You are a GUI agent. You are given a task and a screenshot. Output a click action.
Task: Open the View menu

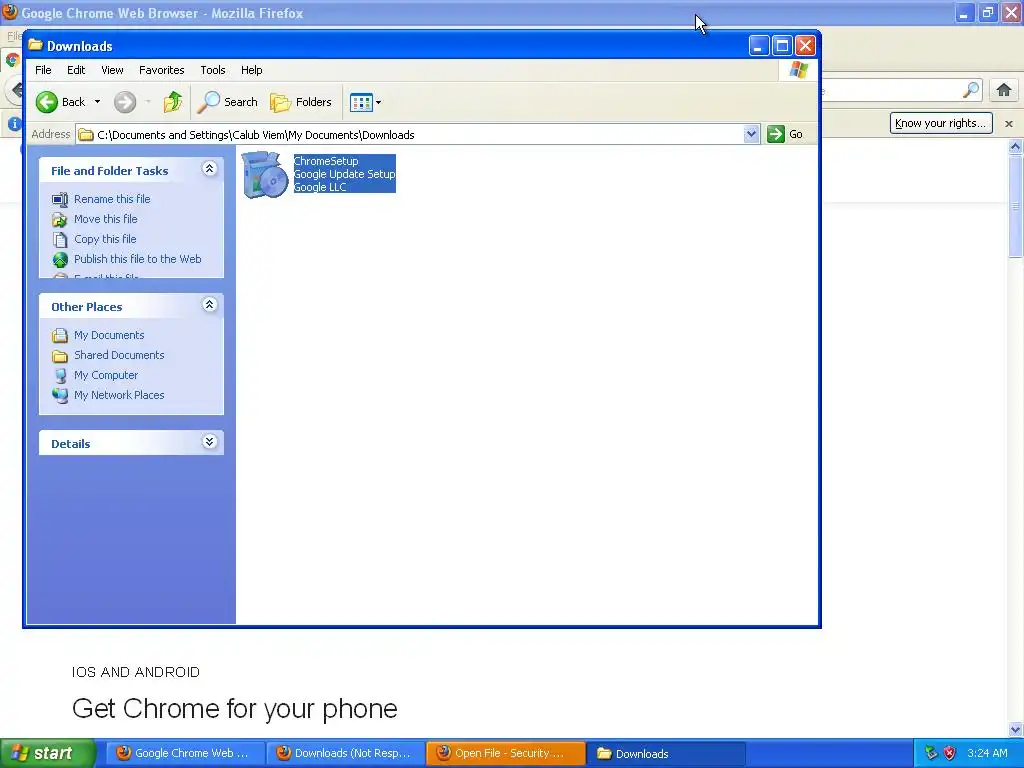112,70
